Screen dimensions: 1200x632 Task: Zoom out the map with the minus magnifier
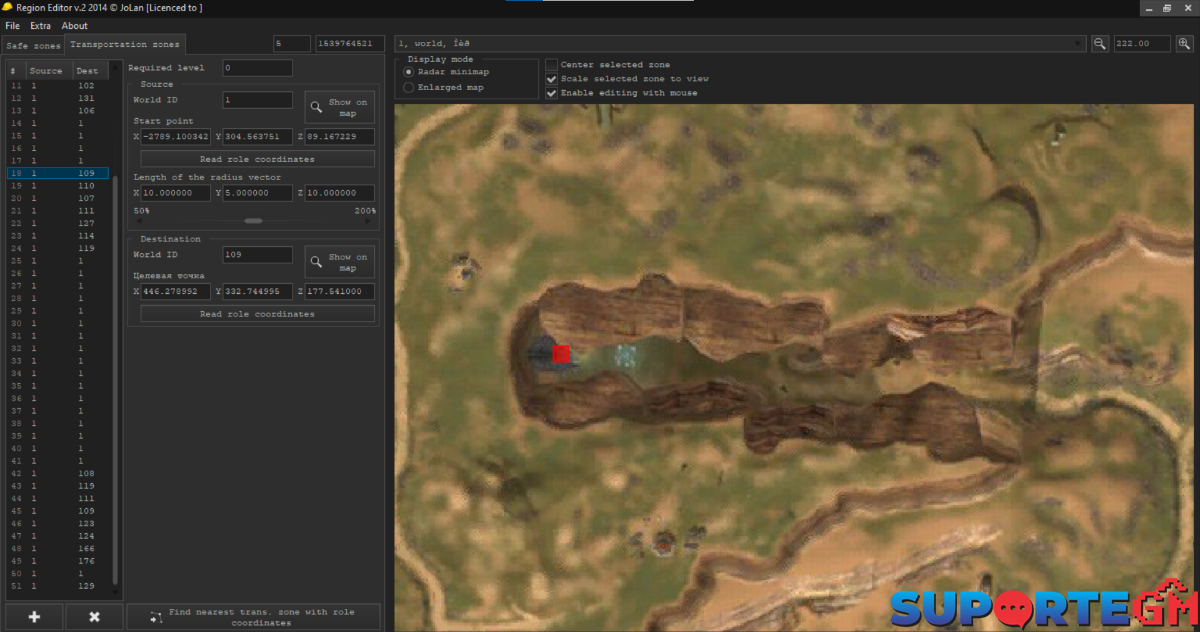[x=1099, y=44]
